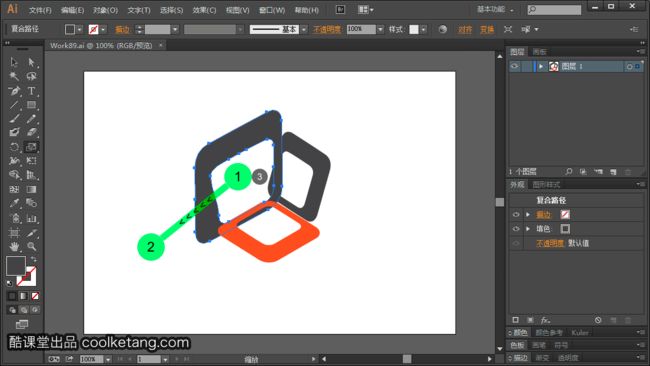Select the Scale tool
Screen dimensions: 650x366
coord(31,147)
